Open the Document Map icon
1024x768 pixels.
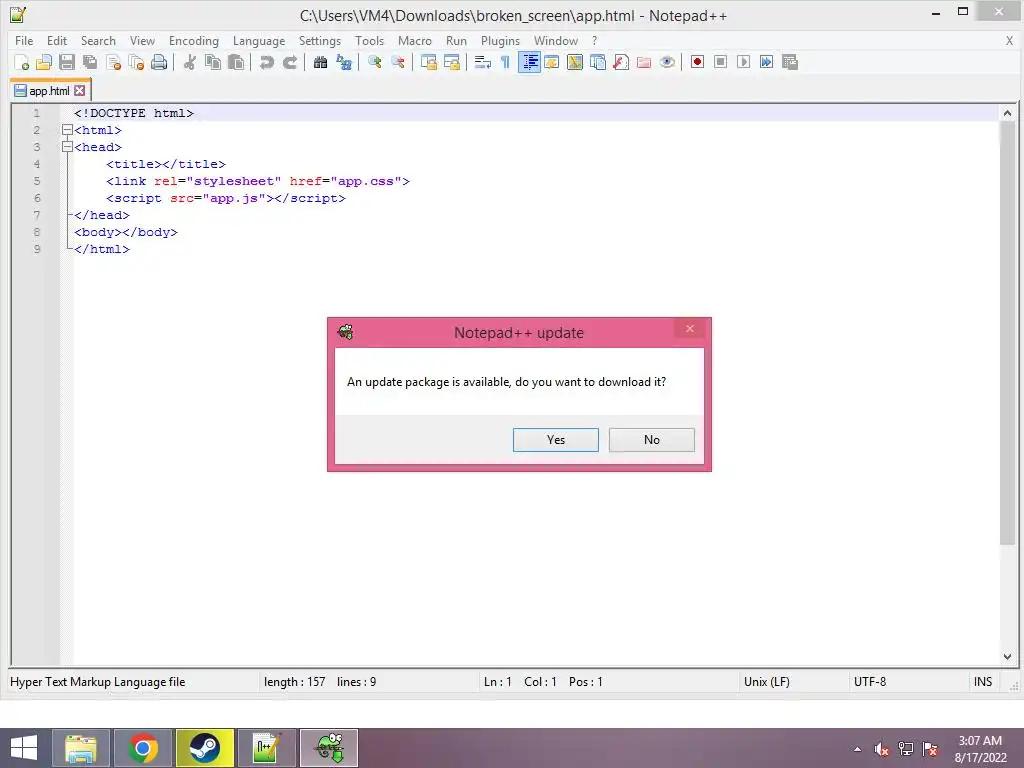[575, 62]
